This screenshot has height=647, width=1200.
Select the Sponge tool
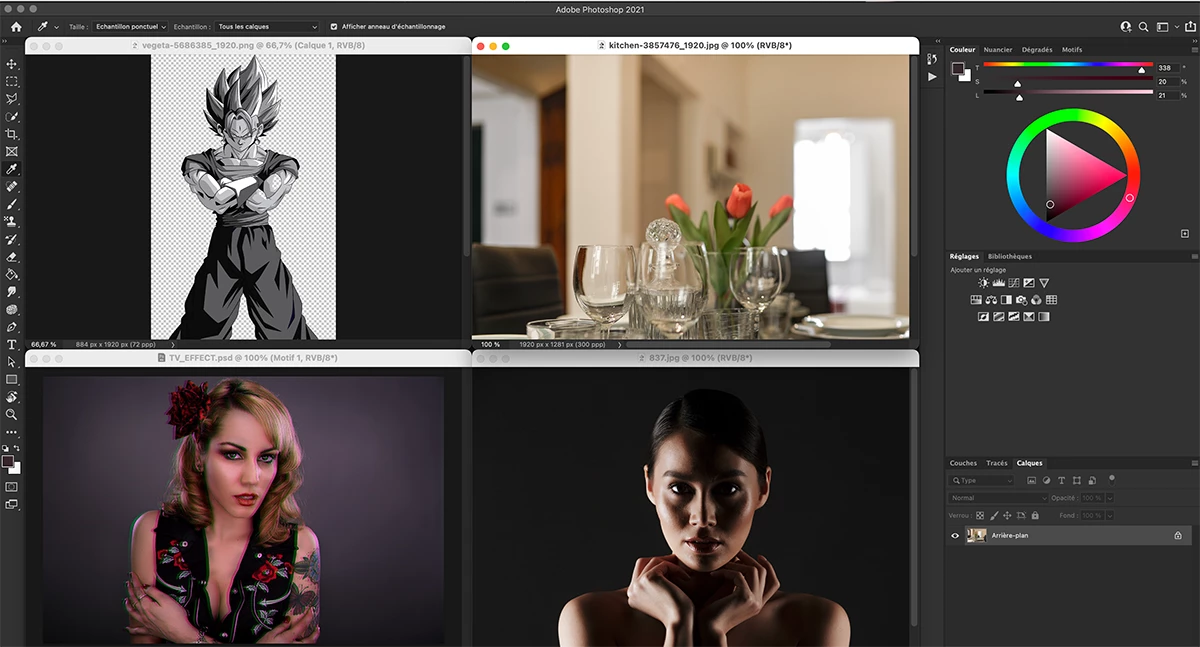pos(12,309)
